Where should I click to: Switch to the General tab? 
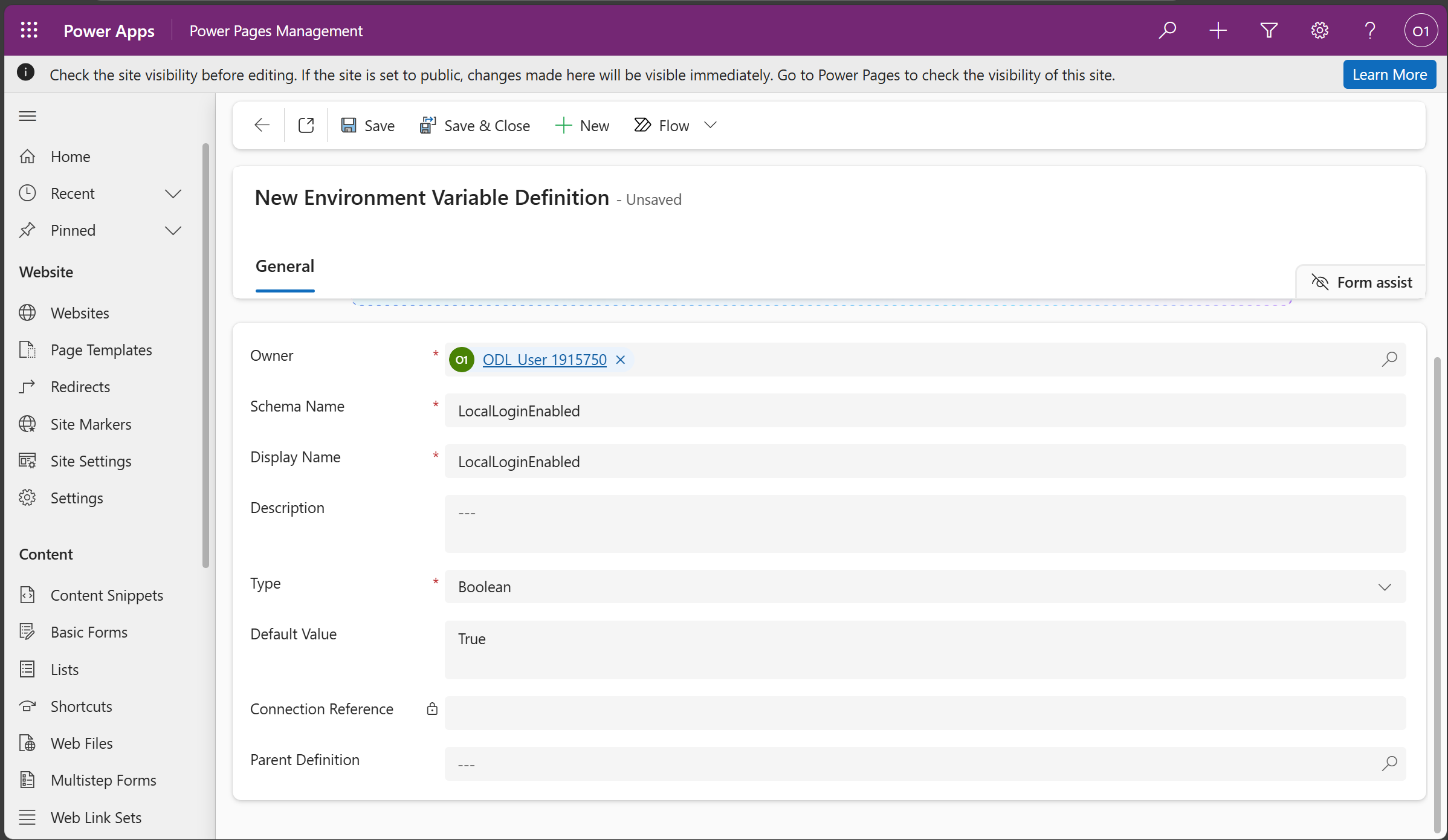coord(285,266)
